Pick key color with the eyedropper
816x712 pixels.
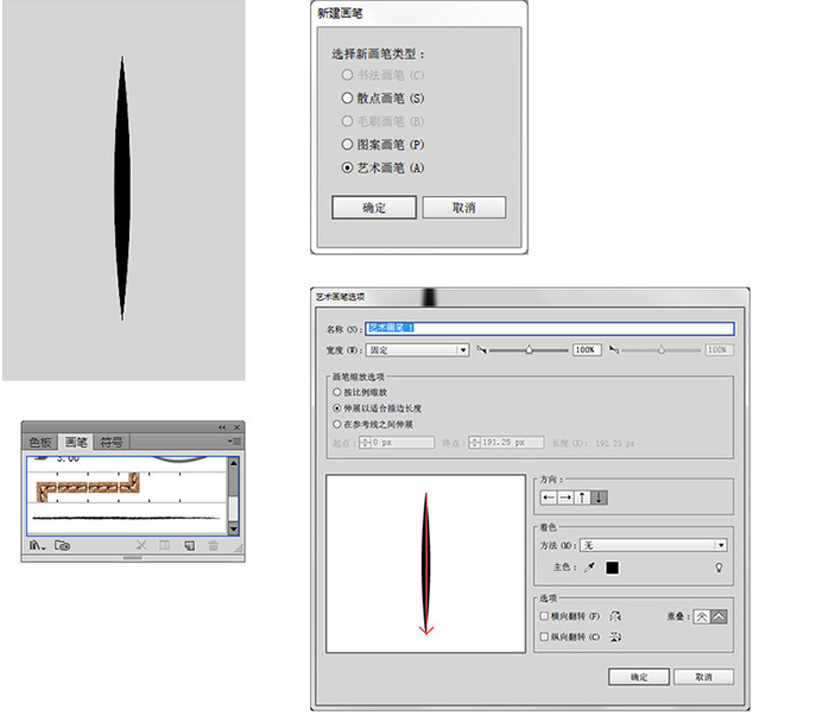[x=589, y=567]
